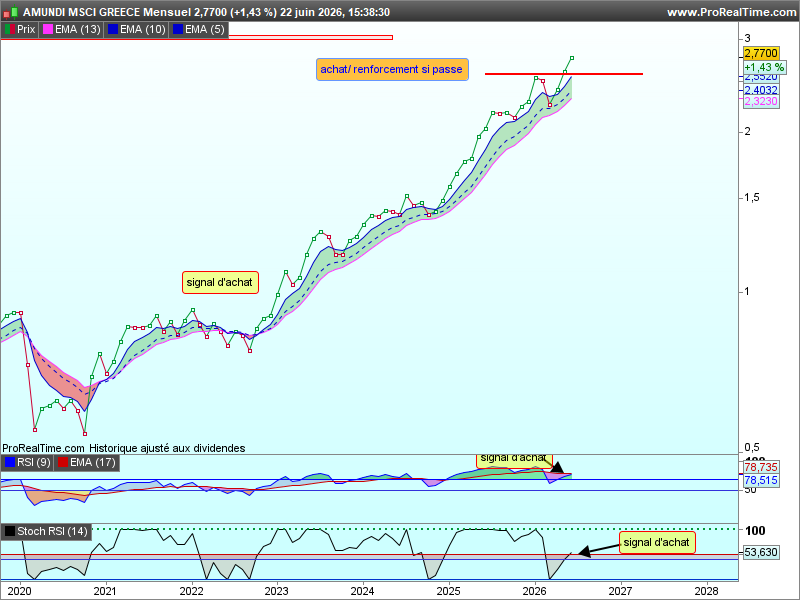Select the 'achat/ renforcement si passe' annotation
The image size is (800, 600).
coord(392,69)
